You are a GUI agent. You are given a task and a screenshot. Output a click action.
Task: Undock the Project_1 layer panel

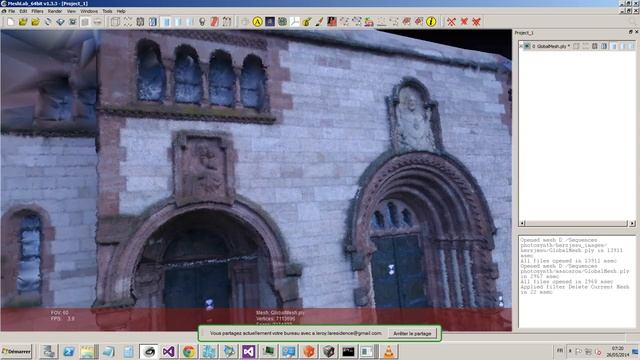(631, 32)
